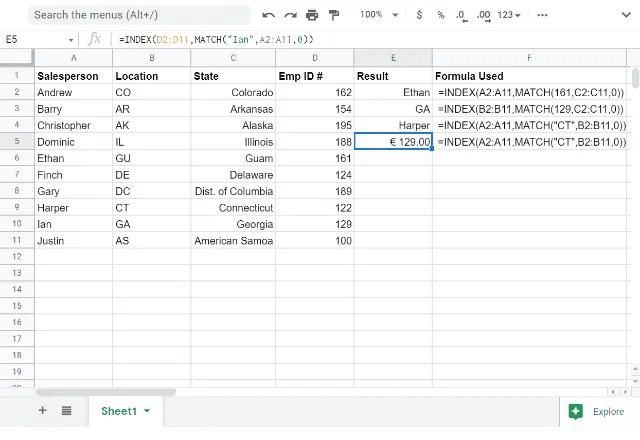
Task: Select column A header
Action: 73,58
